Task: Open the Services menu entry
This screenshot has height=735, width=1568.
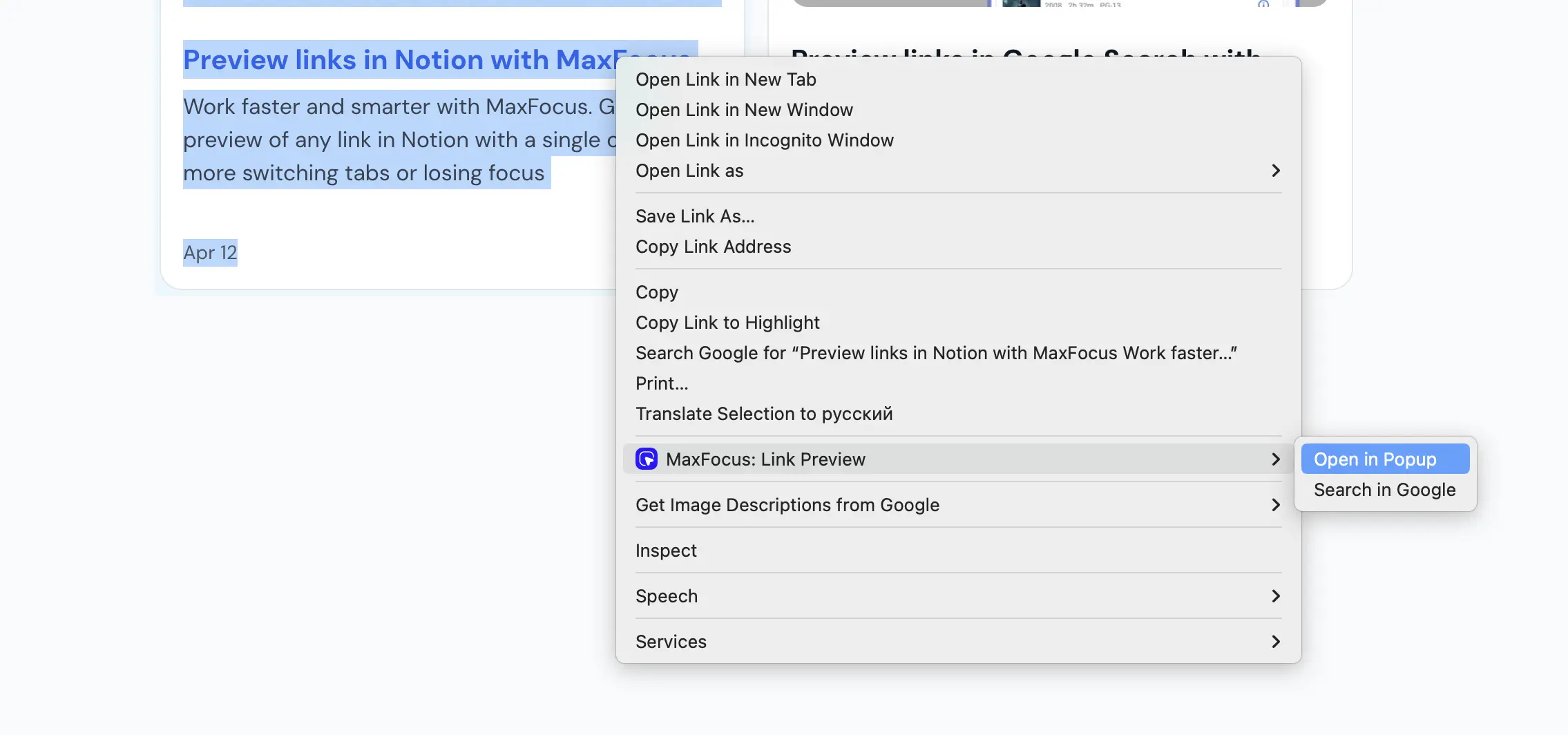Action: point(958,642)
